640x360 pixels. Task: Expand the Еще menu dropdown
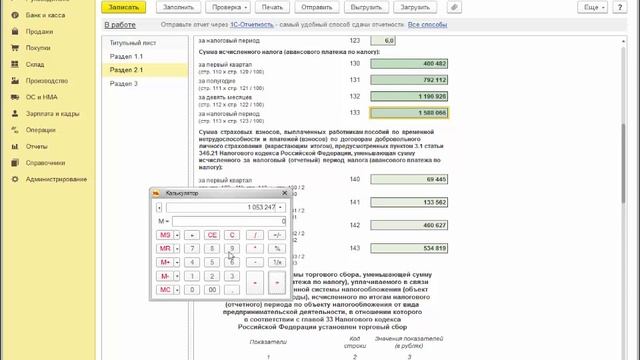592,7
